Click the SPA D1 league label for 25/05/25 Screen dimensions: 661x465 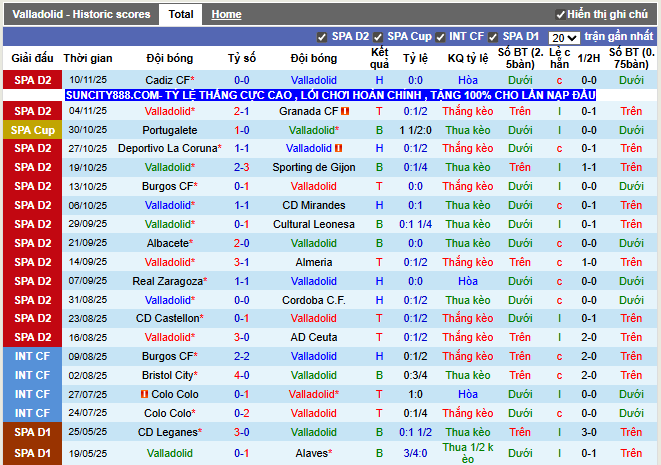(32, 432)
